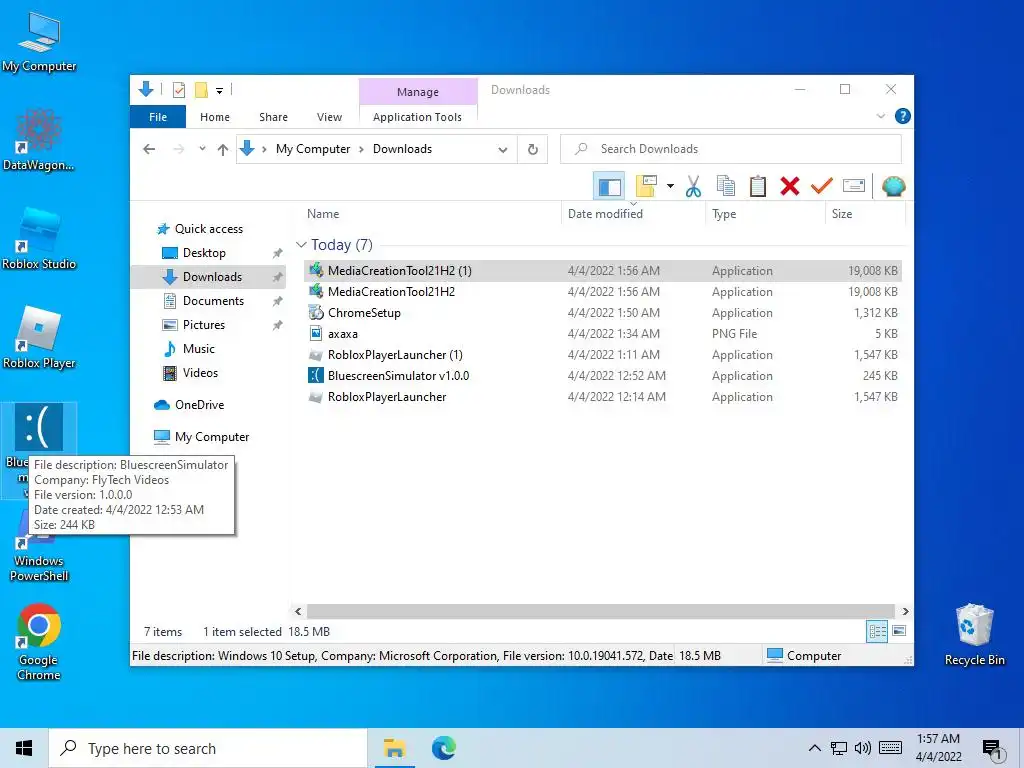Viewport: 1024px width, 768px height.
Task: Switch to Details view layout button
Action: coord(877,632)
